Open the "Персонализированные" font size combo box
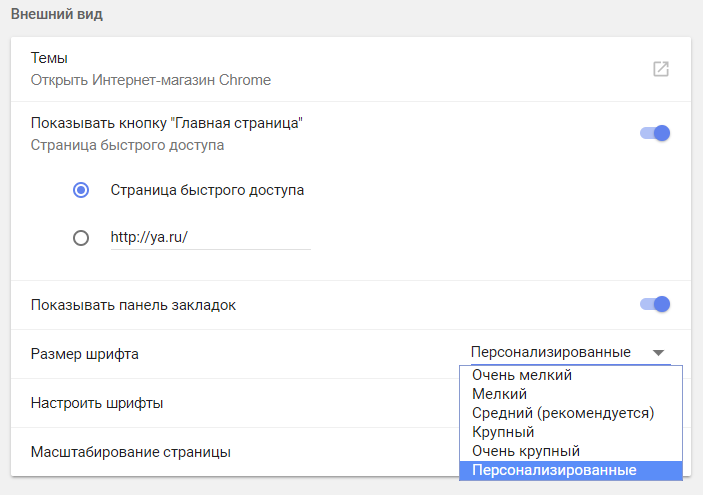The width and height of the screenshot is (703, 495). tap(551, 353)
